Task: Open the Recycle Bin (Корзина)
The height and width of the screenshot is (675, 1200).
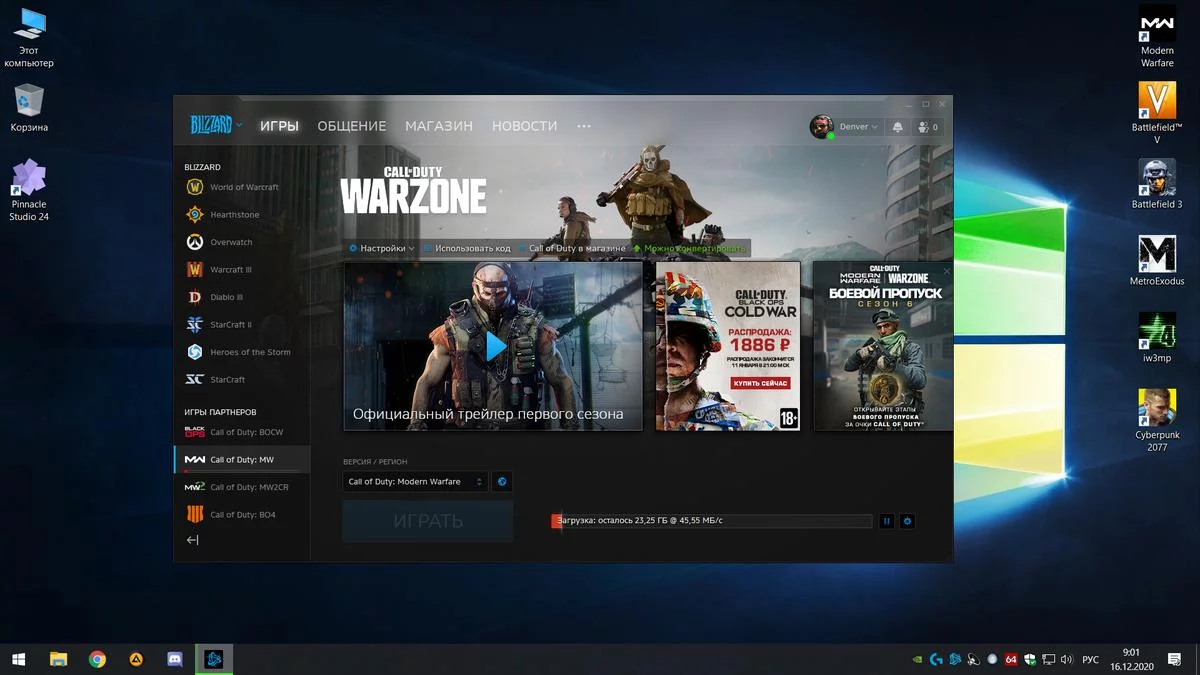Action: tap(29, 108)
